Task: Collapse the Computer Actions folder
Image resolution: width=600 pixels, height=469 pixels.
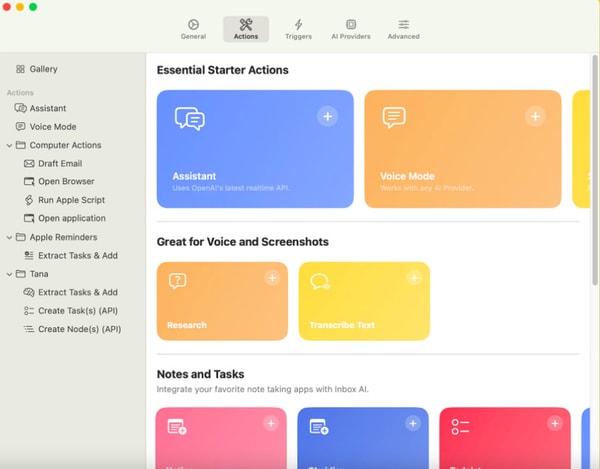Action: pos(9,145)
